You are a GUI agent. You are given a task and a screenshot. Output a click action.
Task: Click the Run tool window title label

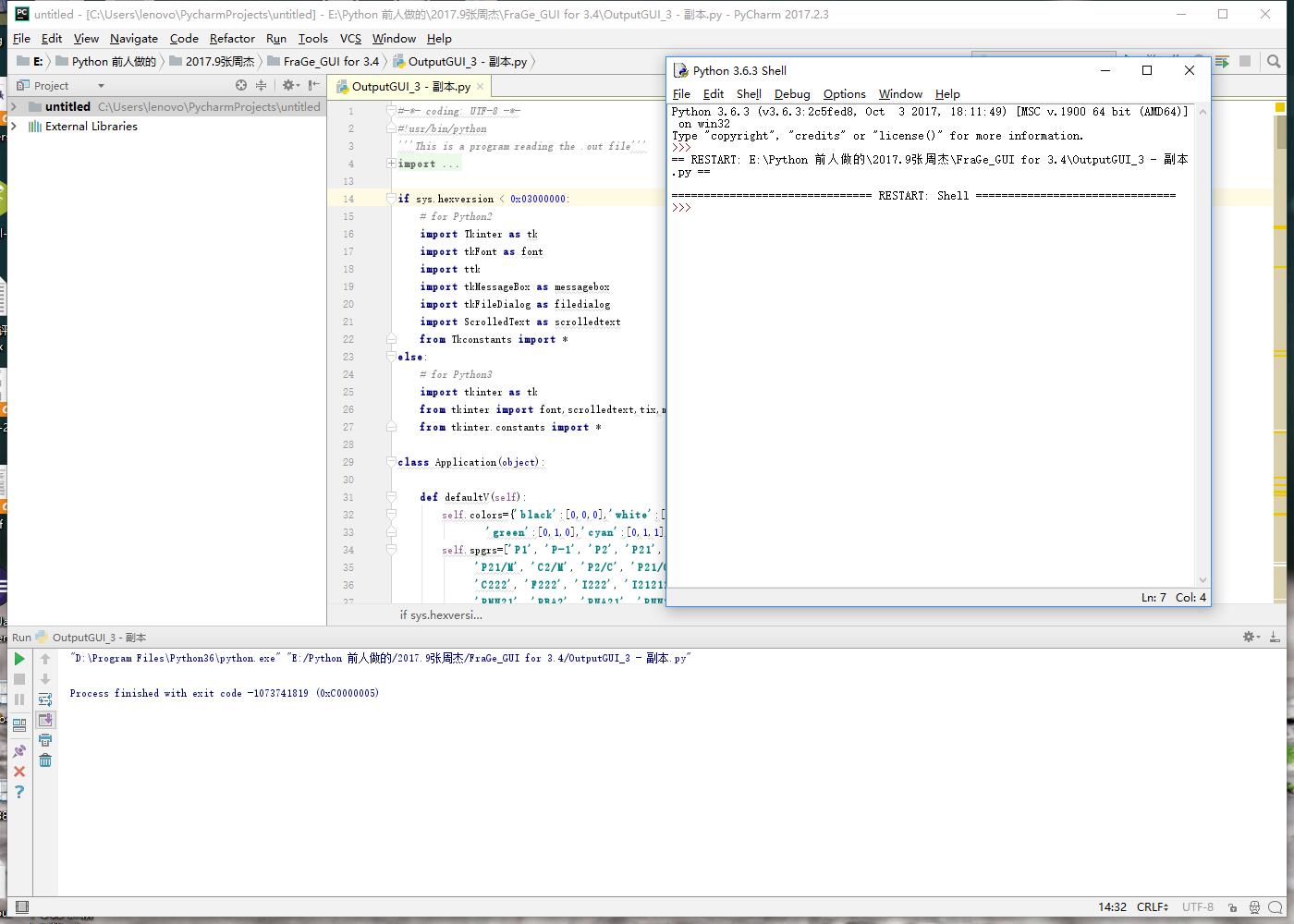pyautogui.click(x=21, y=637)
